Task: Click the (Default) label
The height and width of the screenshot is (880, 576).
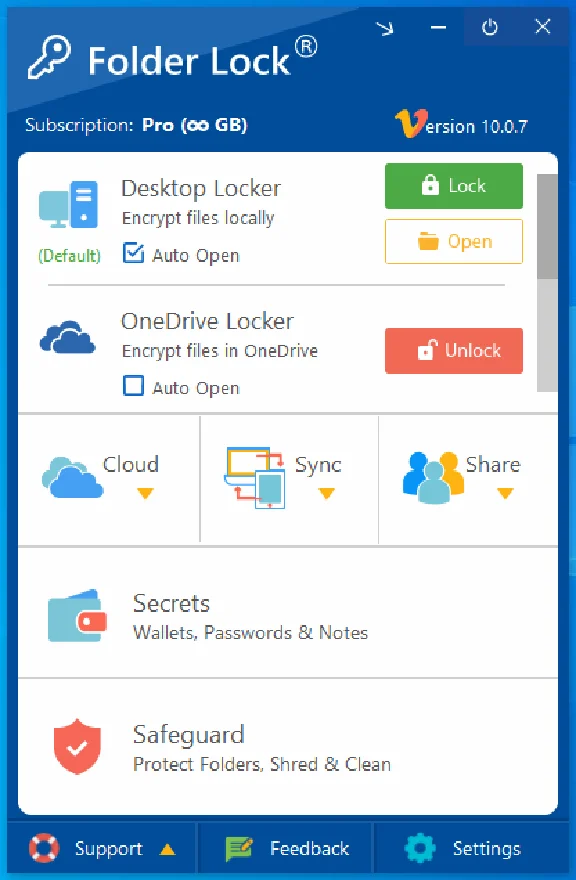Action: click(x=69, y=256)
